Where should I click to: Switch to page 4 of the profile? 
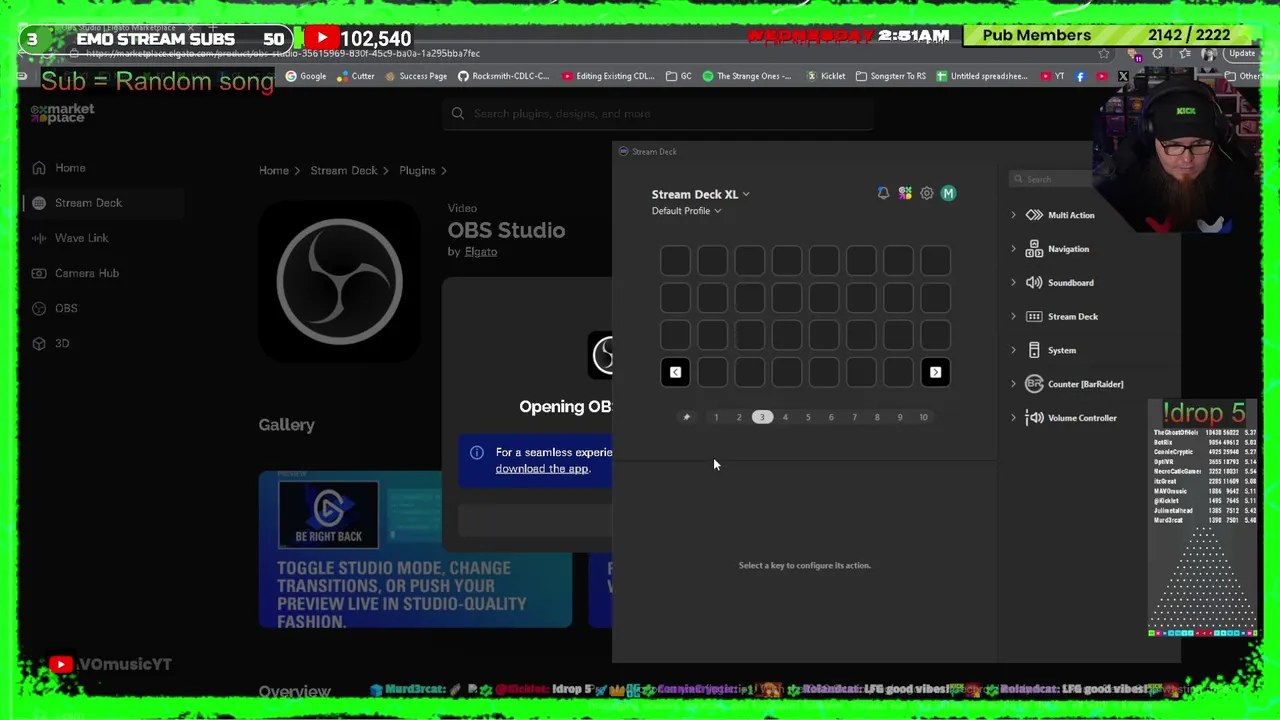785,417
